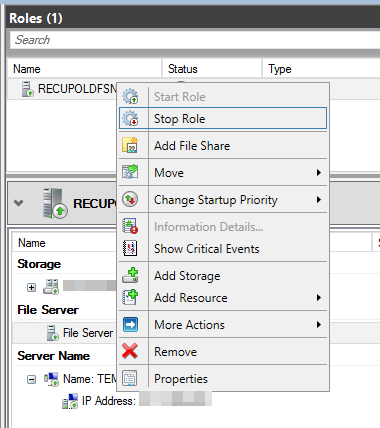The height and width of the screenshot is (428, 380).
Task: Choose Add Resource menu entry
Action: pos(223,298)
